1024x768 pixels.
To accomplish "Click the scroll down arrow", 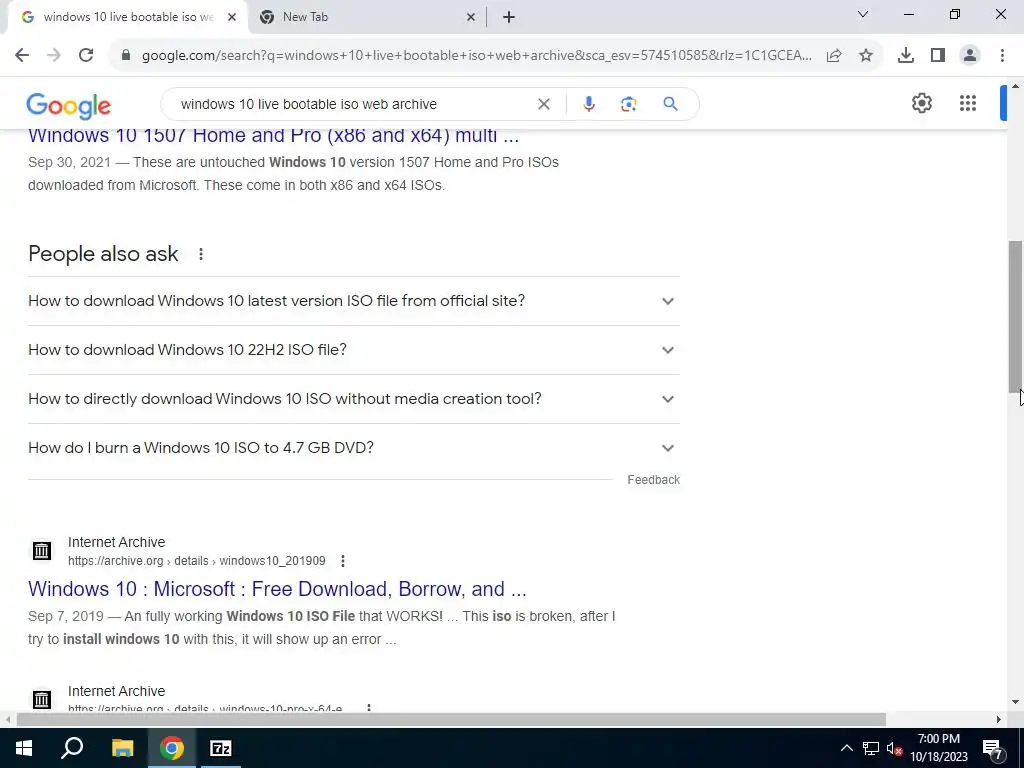I will [x=1016, y=702].
